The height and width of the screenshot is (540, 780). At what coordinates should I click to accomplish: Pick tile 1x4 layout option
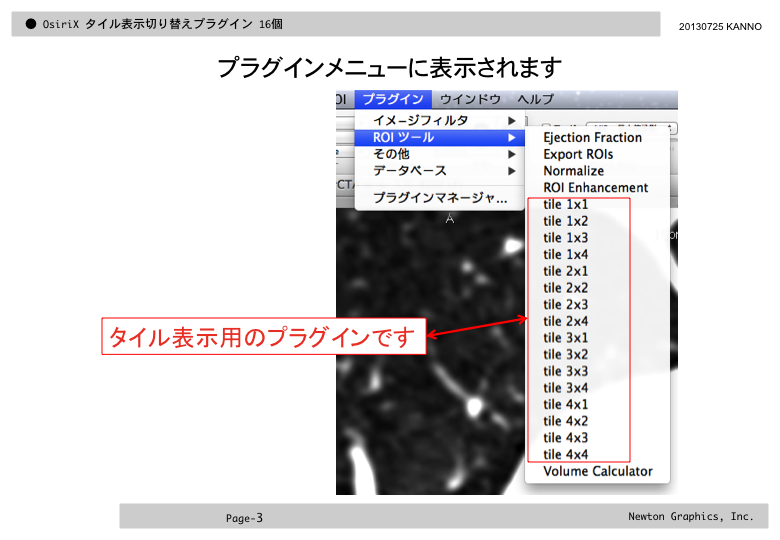[x=565, y=254]
